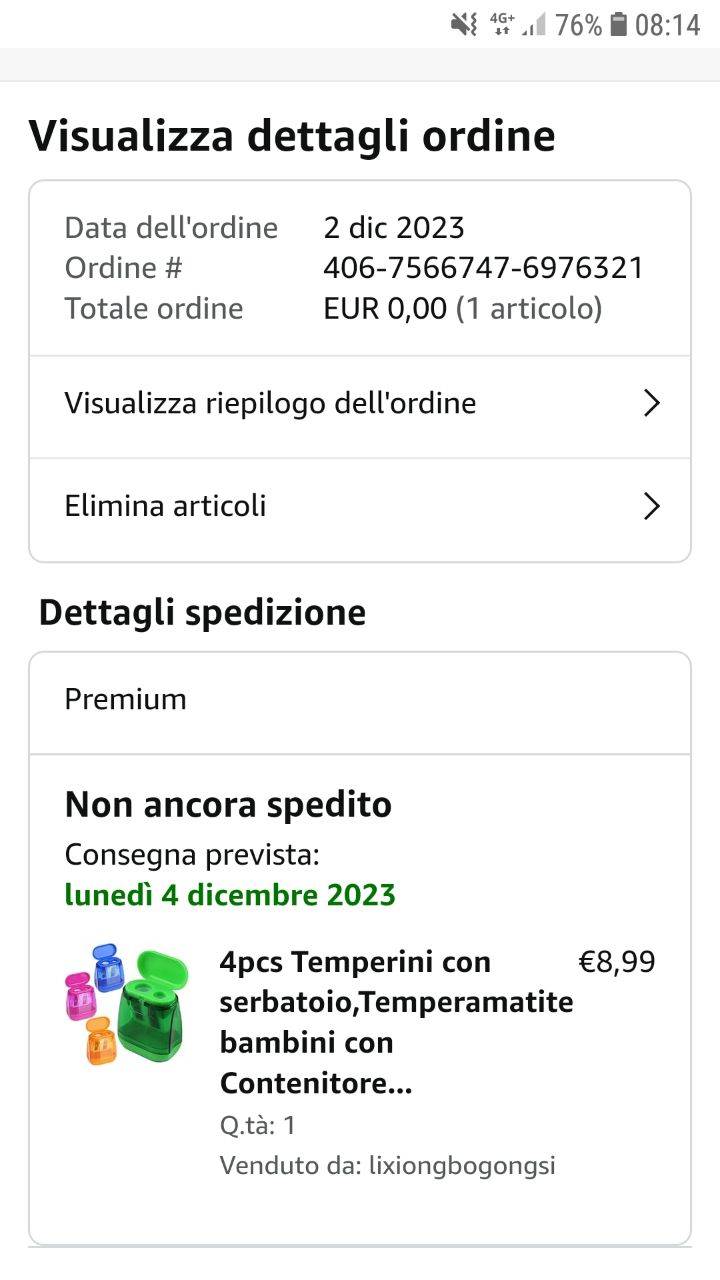Open chevron beside Elimina articoli
Viewport: 720px width, 1280px height.
tap(651, 506)
